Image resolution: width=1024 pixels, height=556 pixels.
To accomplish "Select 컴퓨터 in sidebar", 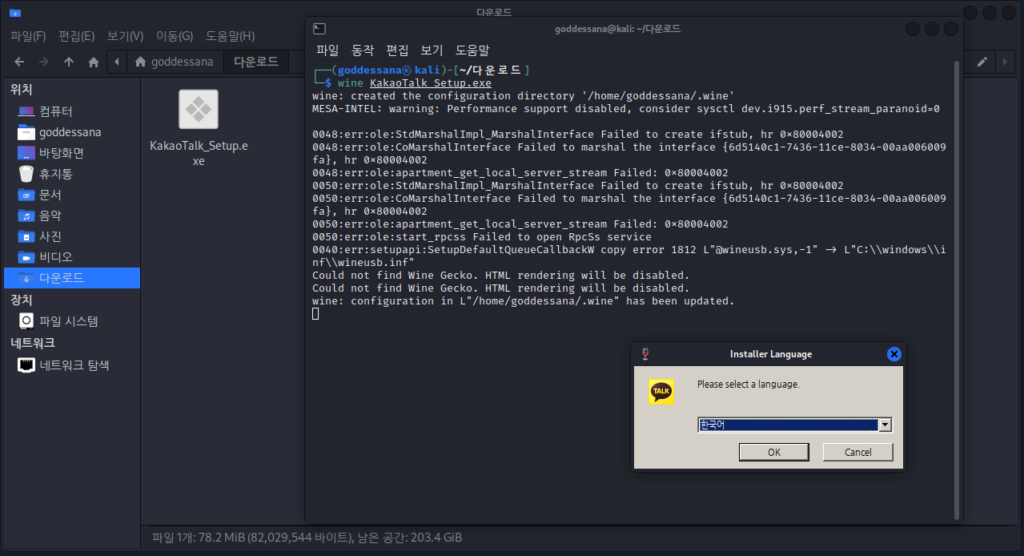I will point(72,112).
